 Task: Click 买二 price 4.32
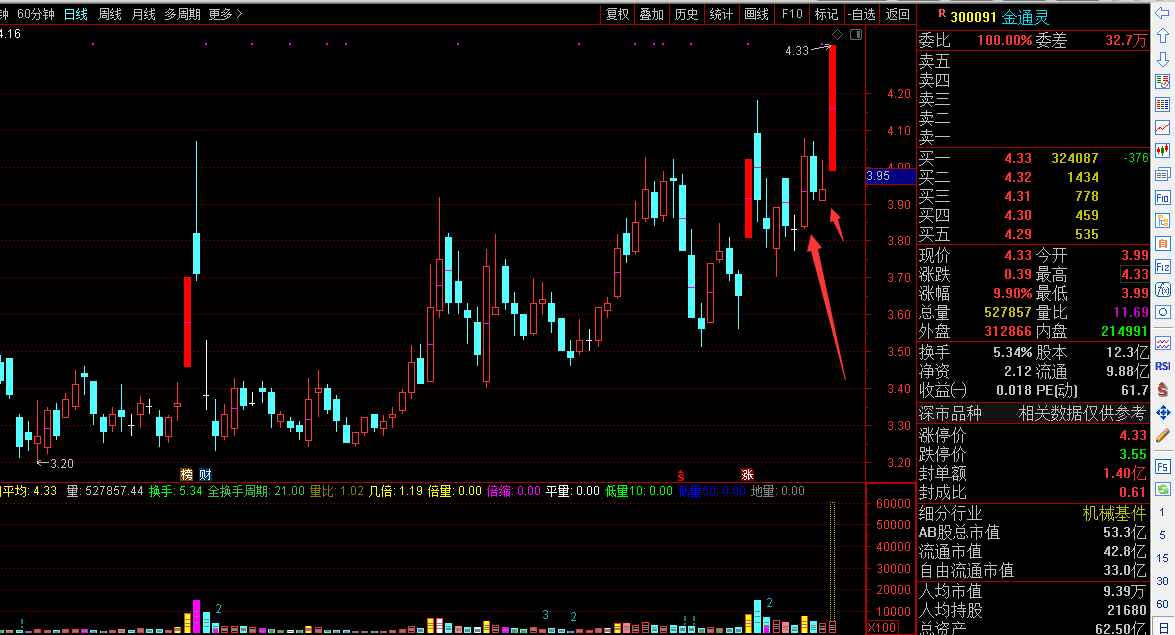tap(1018, 178)
